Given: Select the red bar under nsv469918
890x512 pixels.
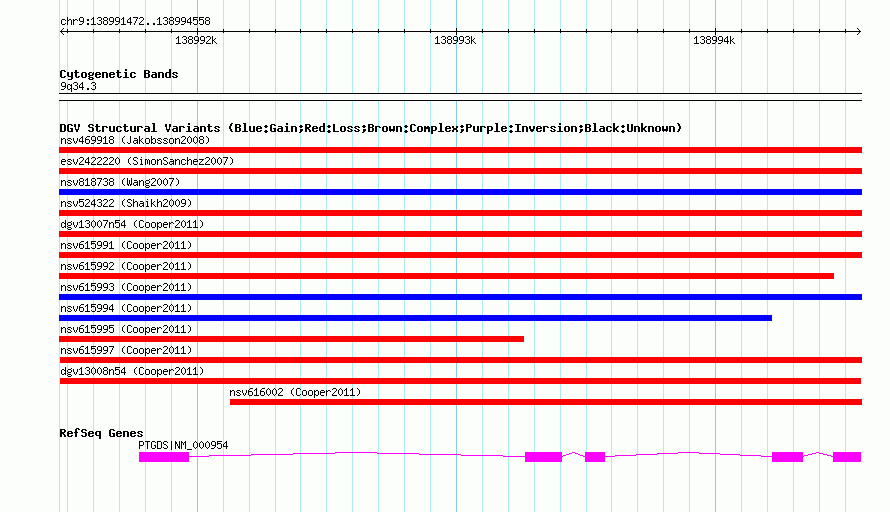Looking at the screenshot, I should click(x=460, y=150).
